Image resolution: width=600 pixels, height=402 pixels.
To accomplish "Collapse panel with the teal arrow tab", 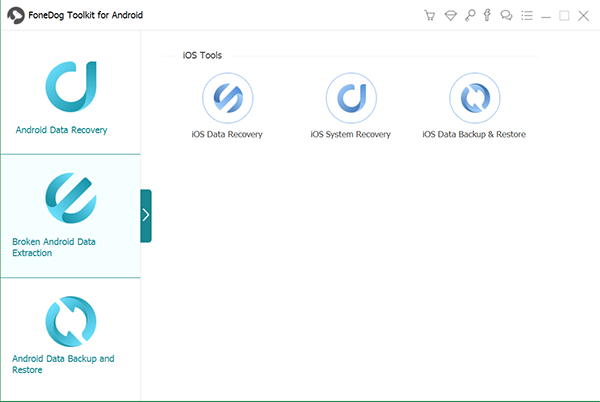I will [x=146, y=215].
